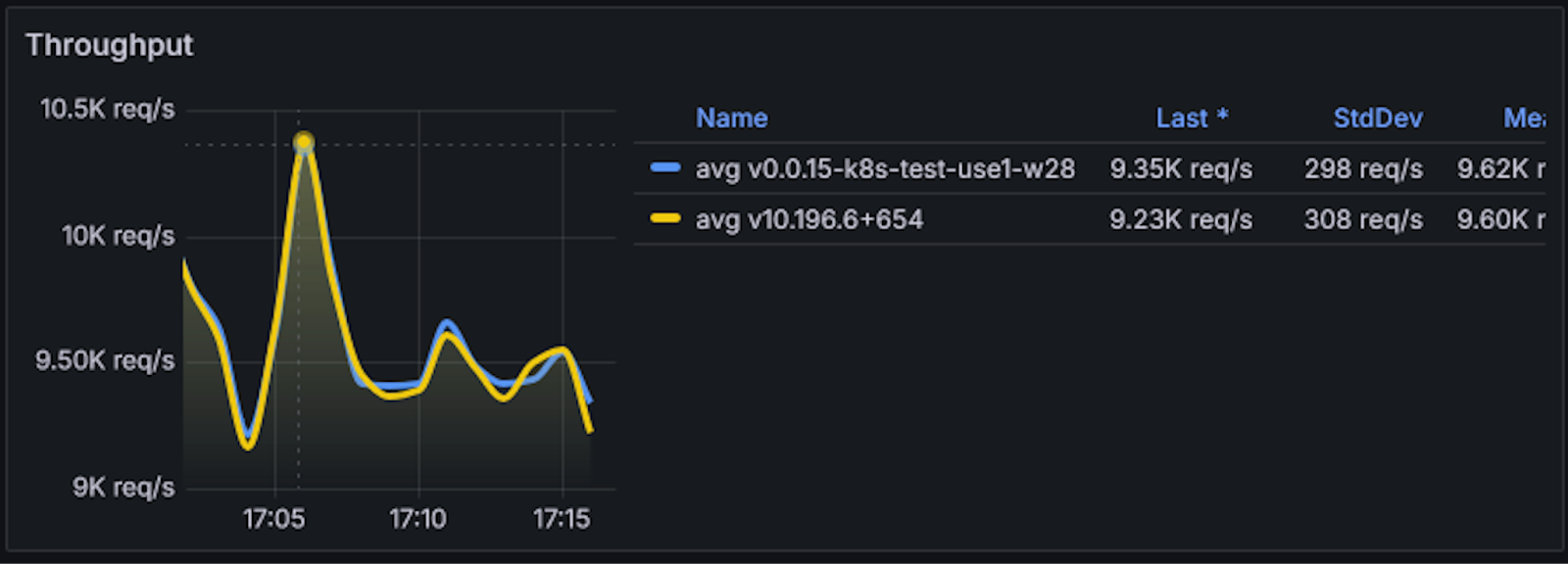Click blue color swatch for v0.0.15-k8s-test-use1-w28
This screenshot has width=1568, height=564.
(x=665, y=168)
